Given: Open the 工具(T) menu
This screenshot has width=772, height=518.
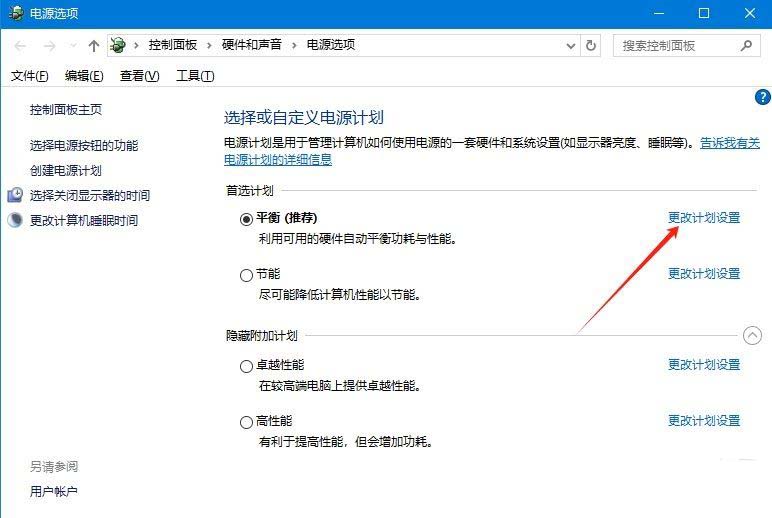Looking at the screenshot, I should (x=195, y=76).
